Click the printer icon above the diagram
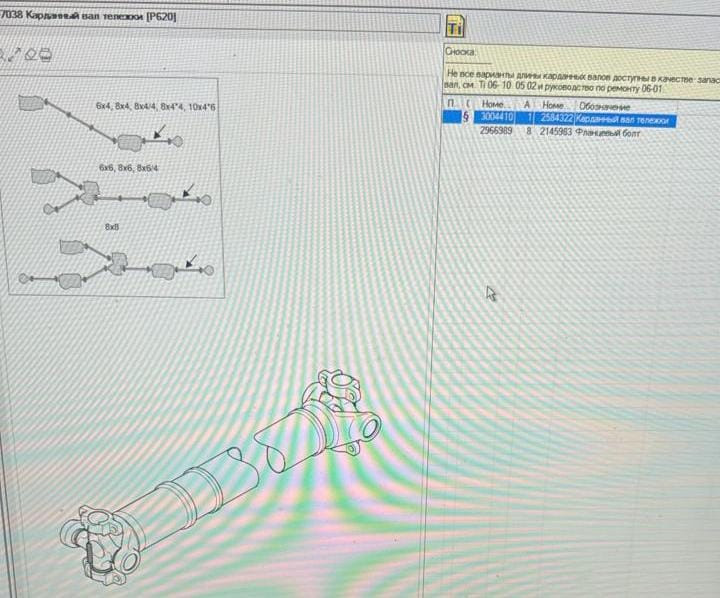 (x=47, y=53)
